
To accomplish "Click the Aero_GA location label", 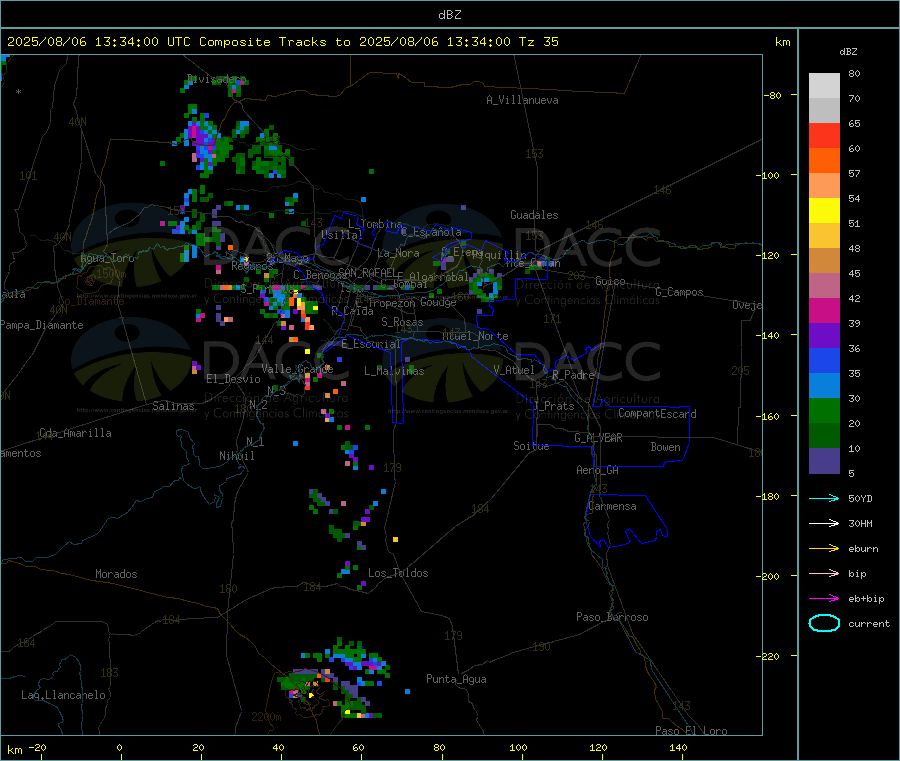I will (597, 470).
